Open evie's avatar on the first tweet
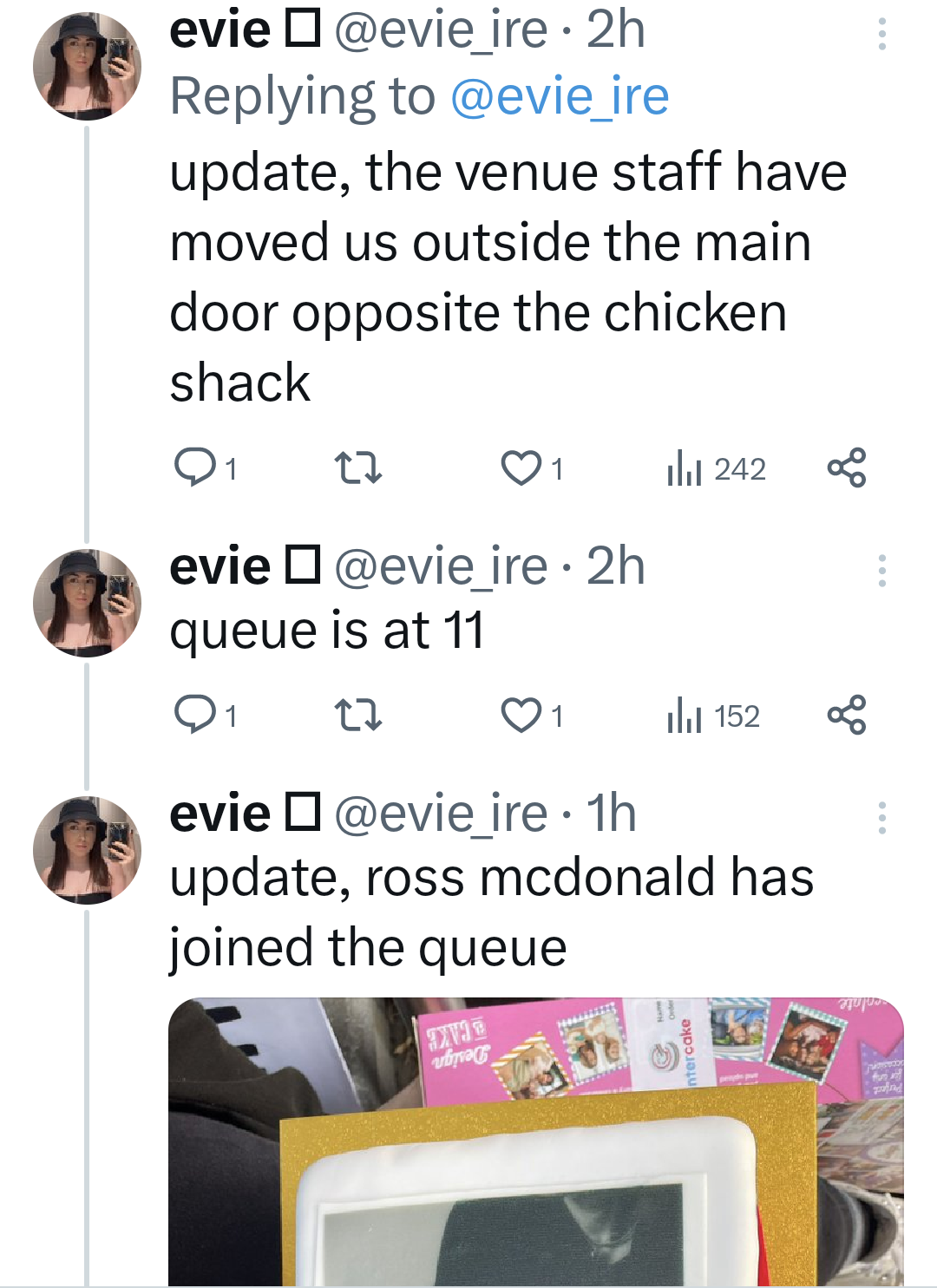The image size is (937, 1288). 87,67
